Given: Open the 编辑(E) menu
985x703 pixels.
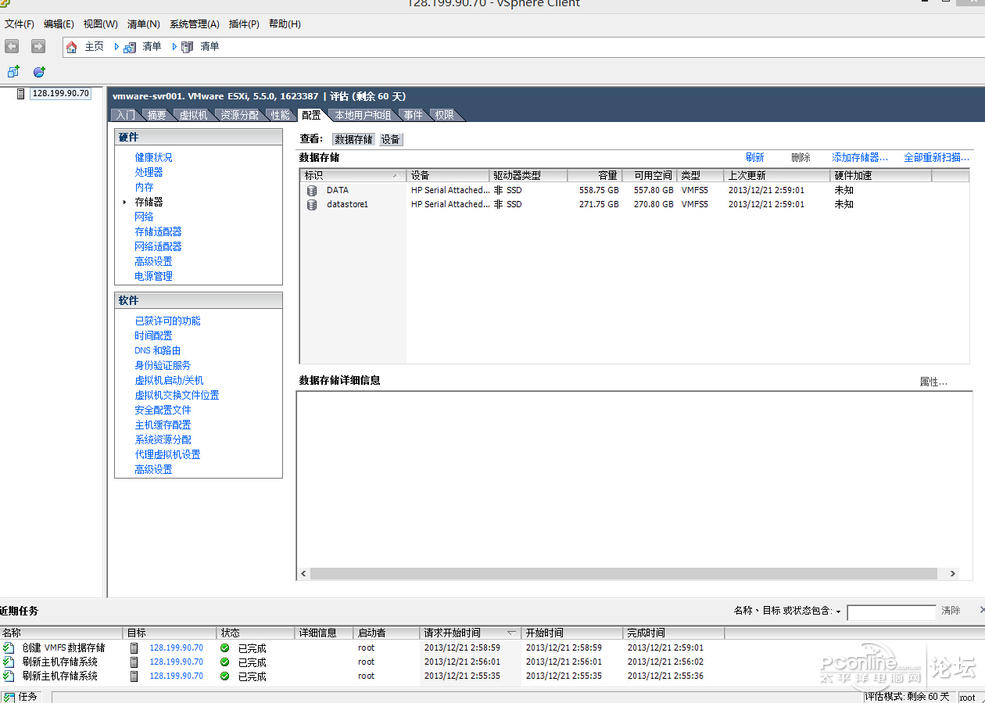Looking at the screenshot, I should (x=58, y=24).
